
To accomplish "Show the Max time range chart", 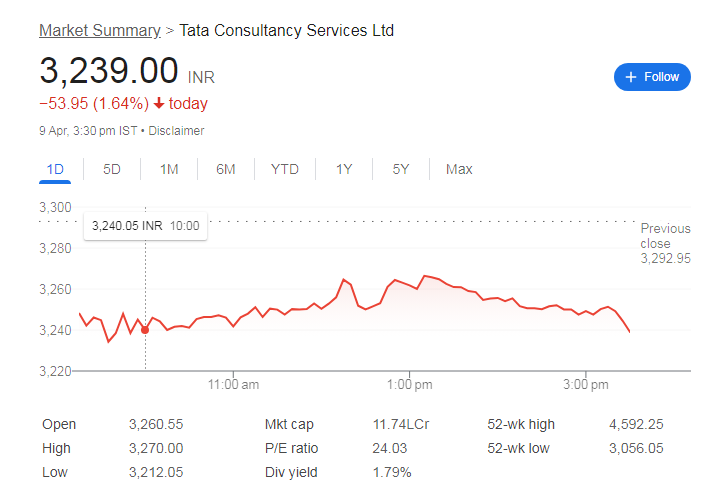I will 459,169.
